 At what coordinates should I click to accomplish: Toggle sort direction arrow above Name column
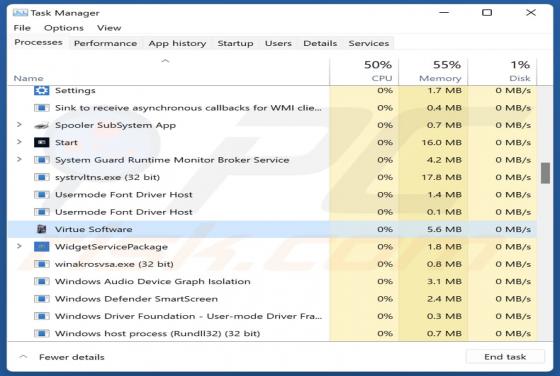point(165,61)
